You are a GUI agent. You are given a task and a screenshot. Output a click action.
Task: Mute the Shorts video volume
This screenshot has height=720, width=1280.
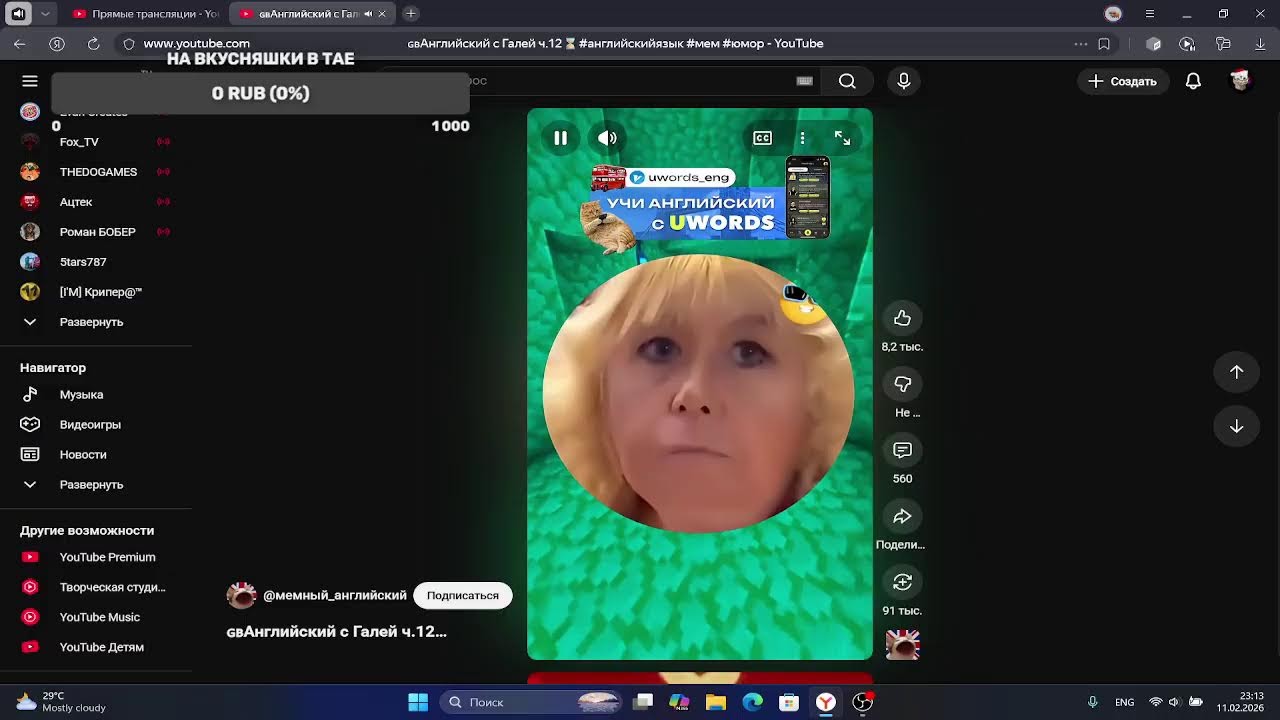pos(607,138)
